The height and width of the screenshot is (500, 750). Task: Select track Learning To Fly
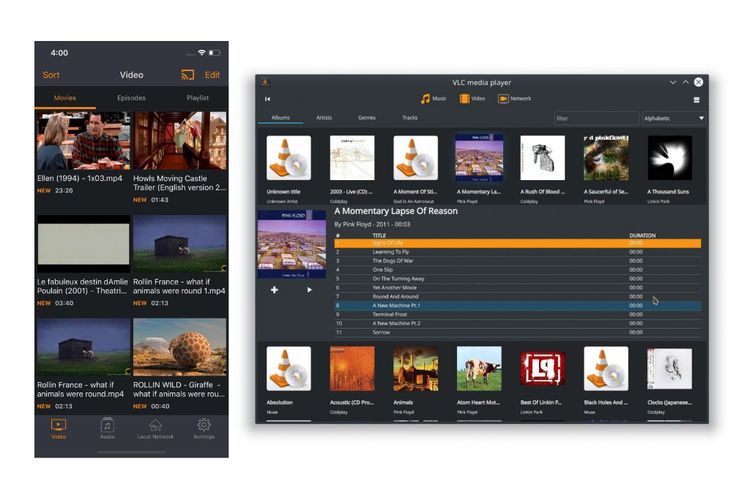point(518,252)
